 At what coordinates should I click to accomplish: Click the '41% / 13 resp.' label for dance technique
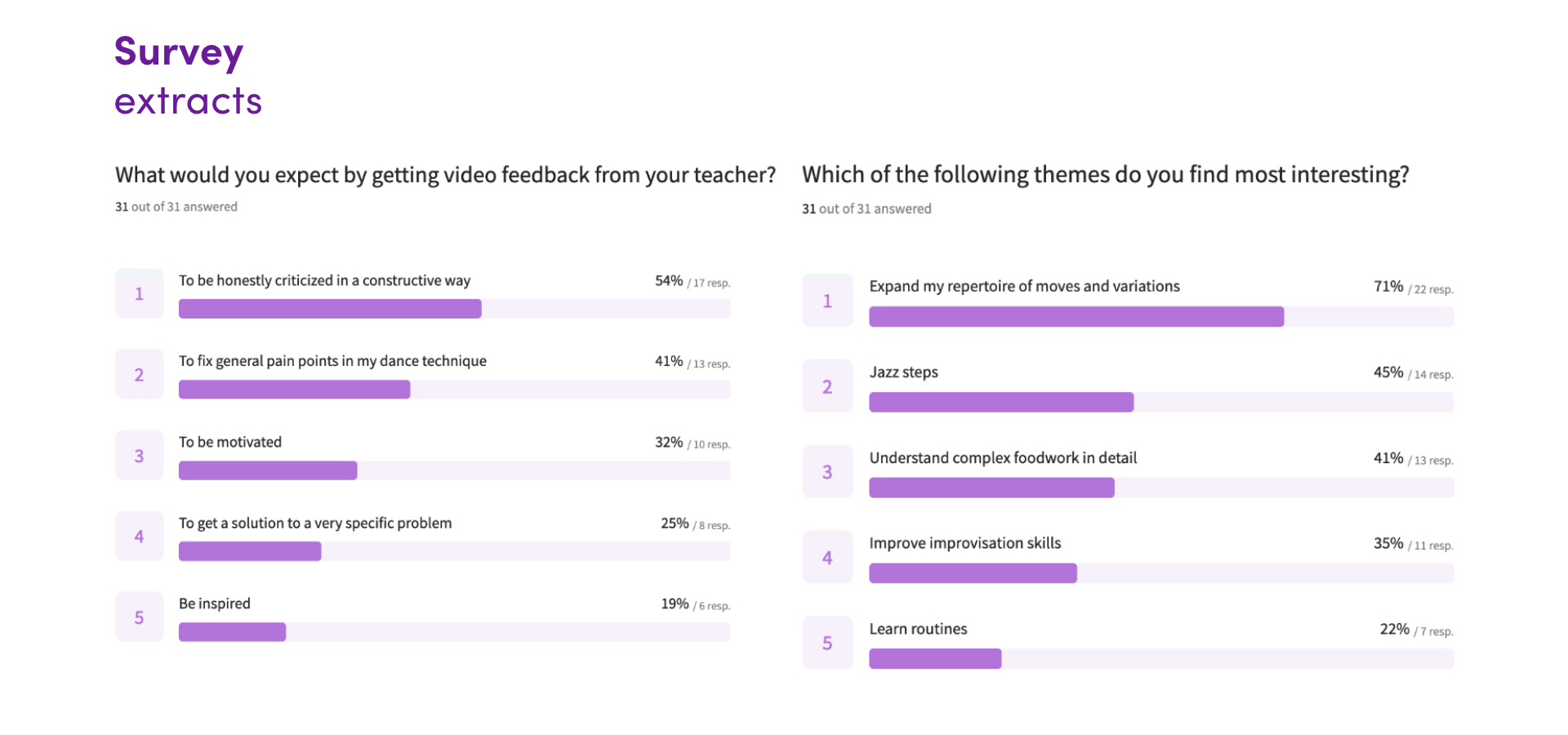tap(692, 362)
